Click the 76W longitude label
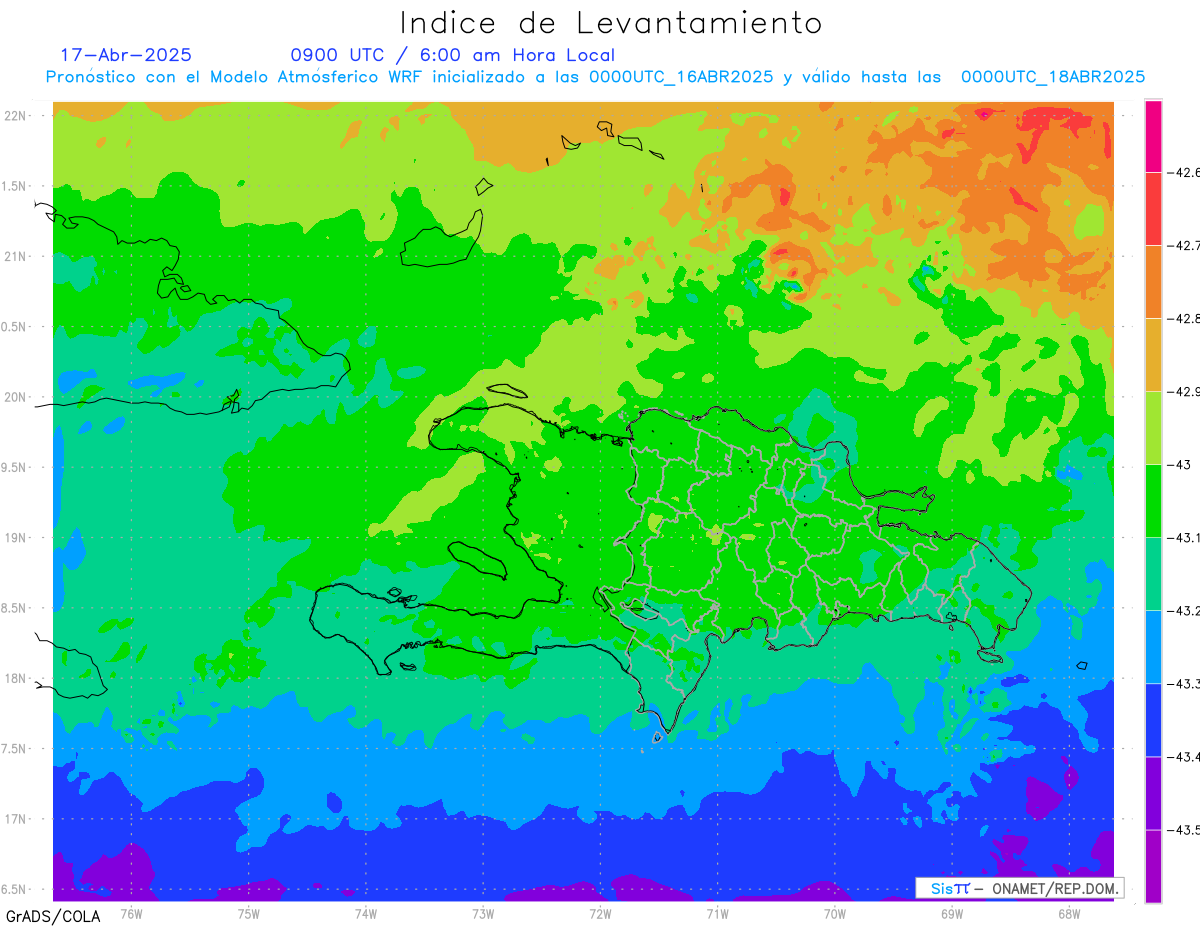This screenshot has width=1200, height=927. coord(132,912)
